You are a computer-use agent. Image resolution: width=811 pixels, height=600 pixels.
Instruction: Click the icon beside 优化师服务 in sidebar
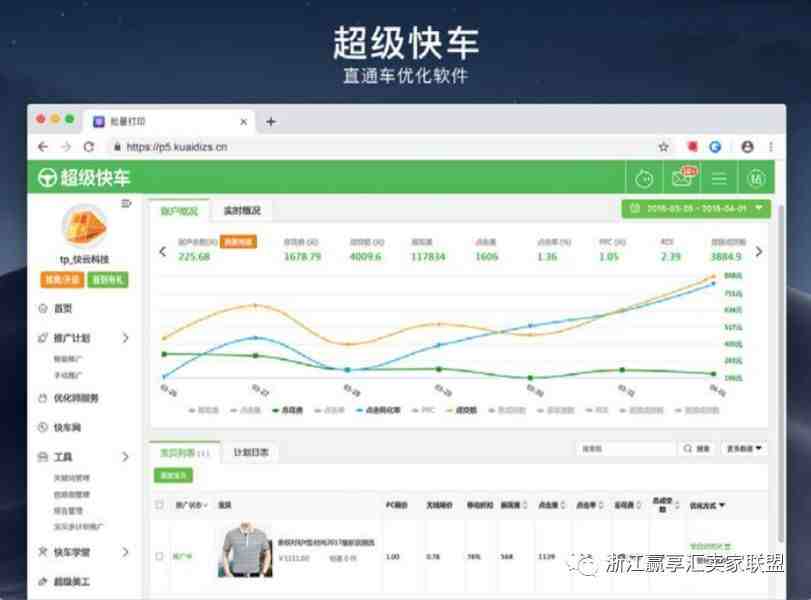click(43, 398)
